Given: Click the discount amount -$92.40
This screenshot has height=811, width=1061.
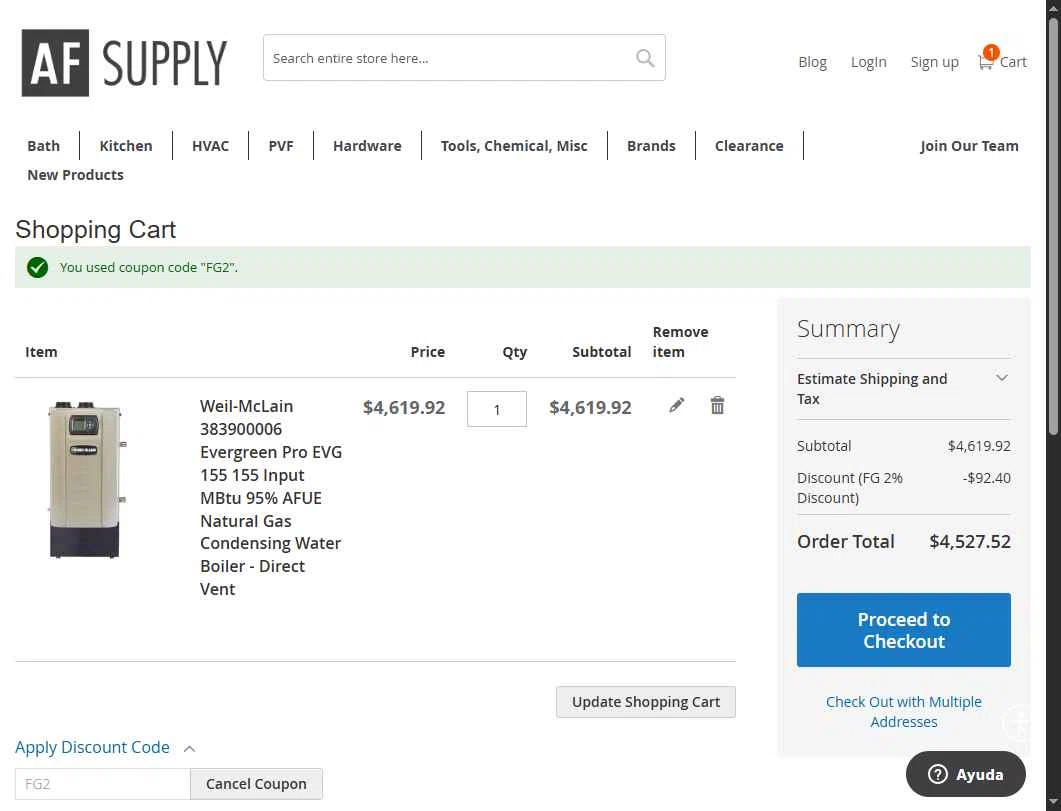Looking at the screenshot, I should (987, 478).
